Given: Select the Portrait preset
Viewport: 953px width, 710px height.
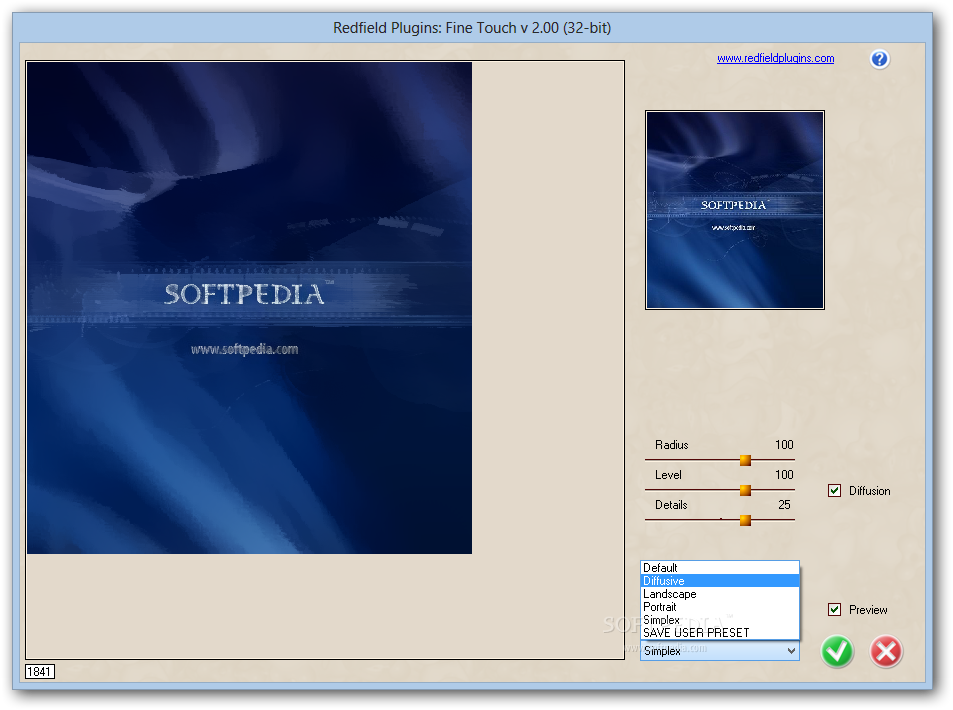Looking at the screenshot, I should point(720,607).
